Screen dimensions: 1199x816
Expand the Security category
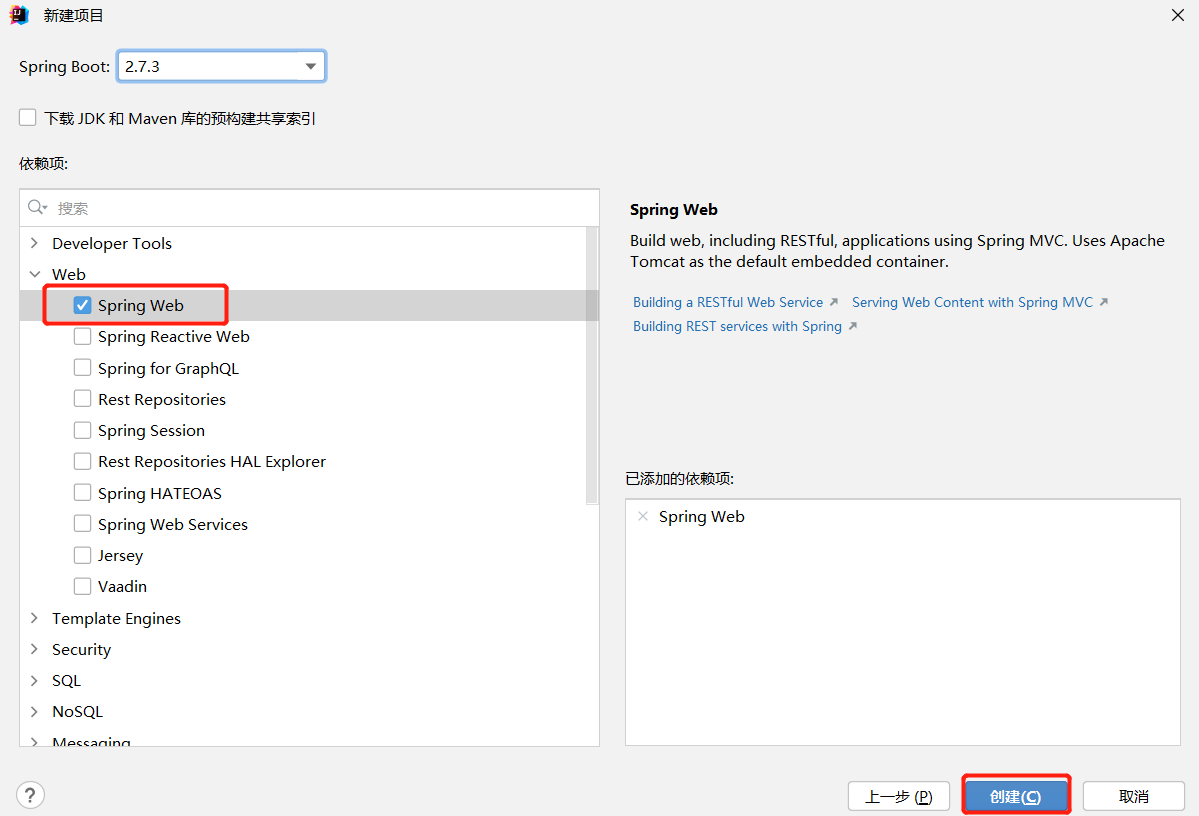pyautogui.click(x=35, y=650)
